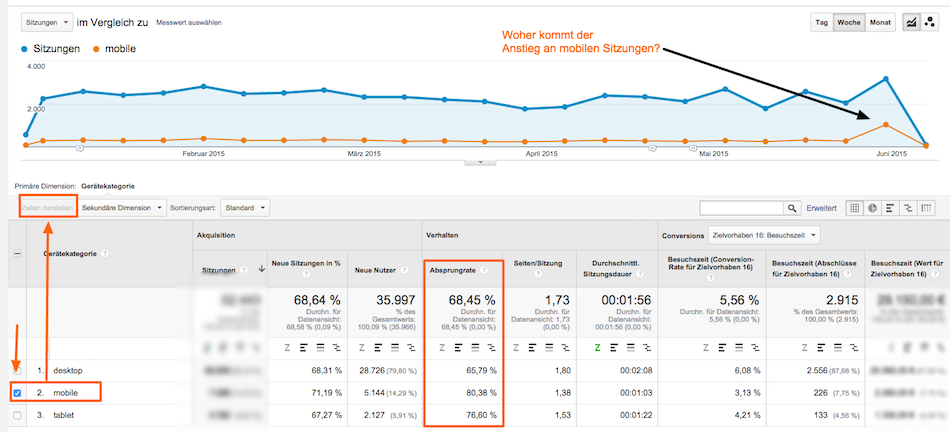
Task: Select the pivot table view icon
Action: tap(925, 208)
